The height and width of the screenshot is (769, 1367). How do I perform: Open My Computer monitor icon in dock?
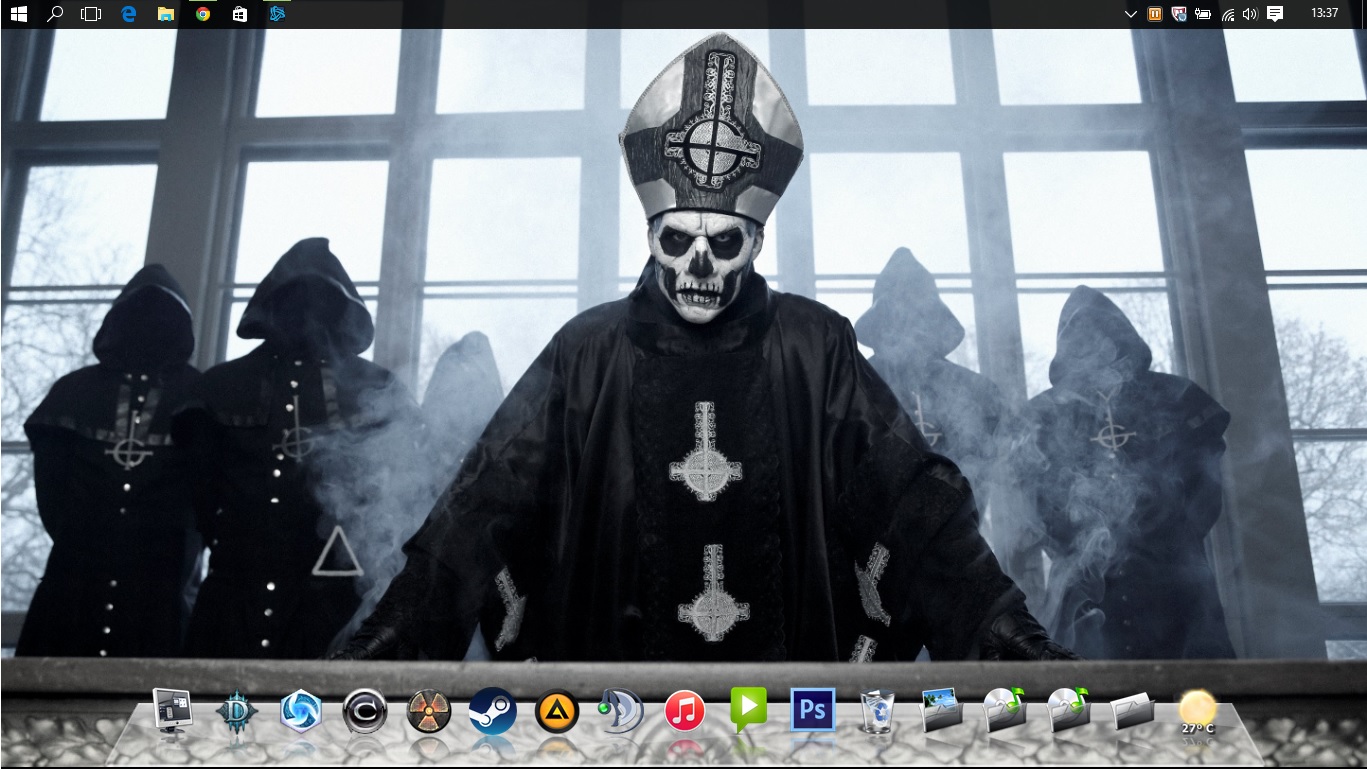pyautogui.click(x=173, y=711)
